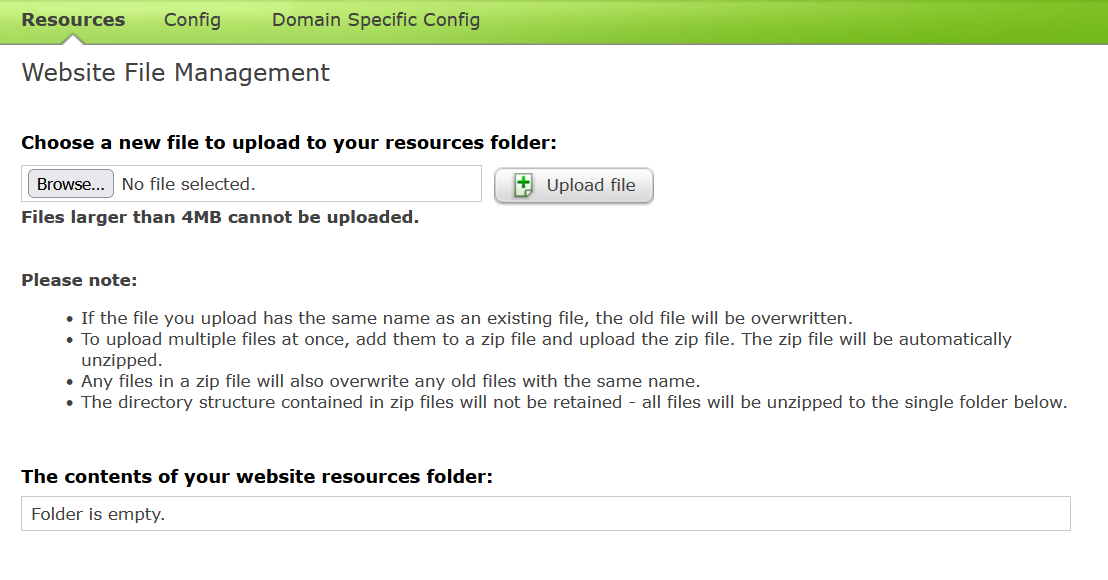
Task: Click the 4MB file size limit warning
Action: point(220,217)
